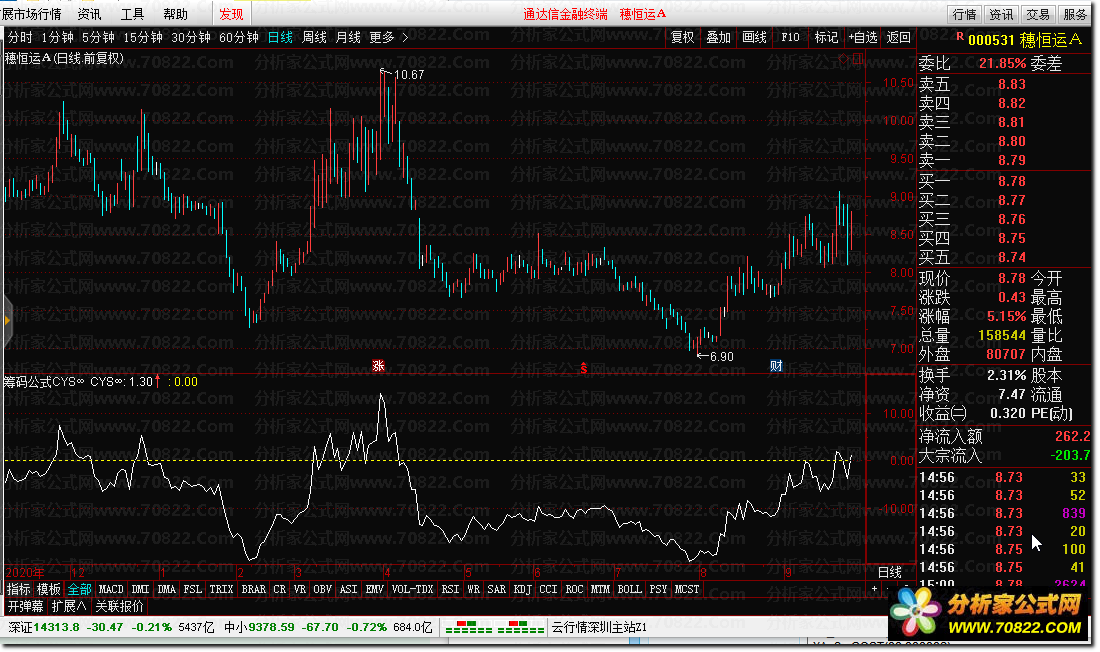Choose the ASI indicator
Screen dimensions: 1100x652
tap(348, 589)
